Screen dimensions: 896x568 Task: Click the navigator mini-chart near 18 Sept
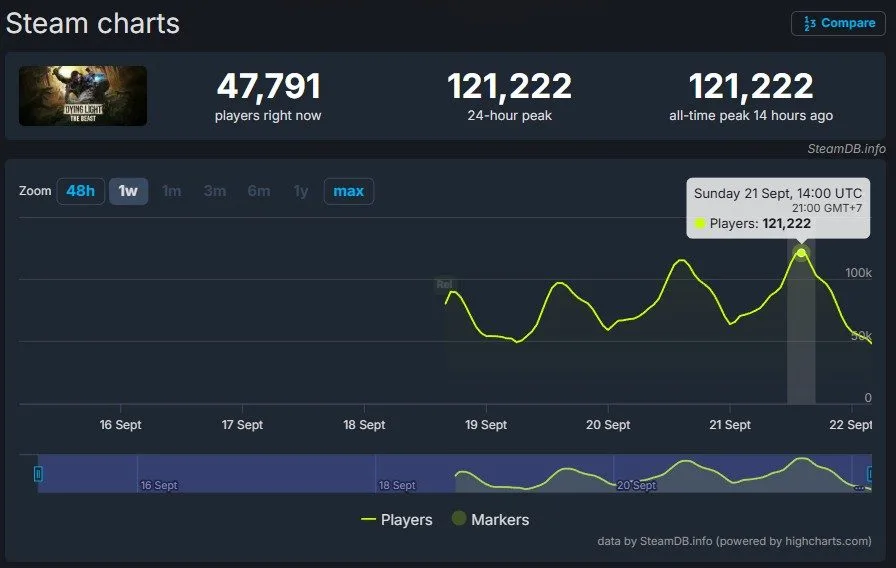pyautogui.click(x=396, y=473)
